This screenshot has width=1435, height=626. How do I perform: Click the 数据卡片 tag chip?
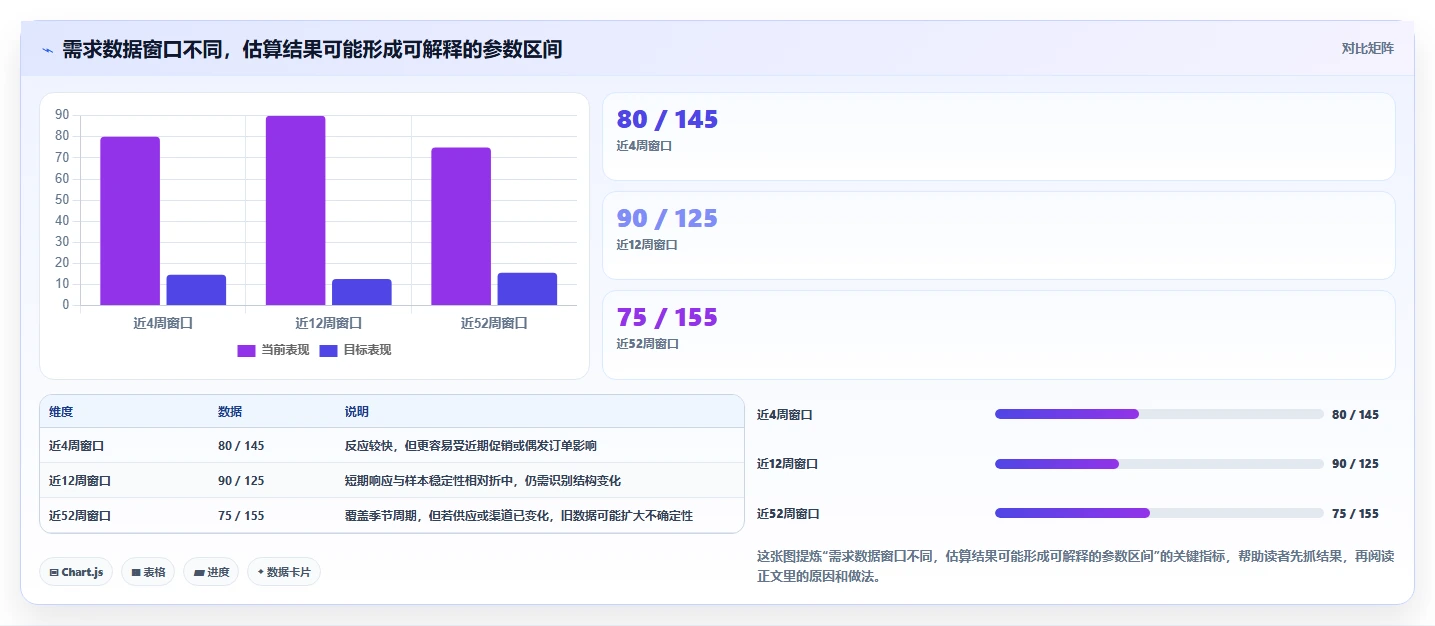click(284, 572)
